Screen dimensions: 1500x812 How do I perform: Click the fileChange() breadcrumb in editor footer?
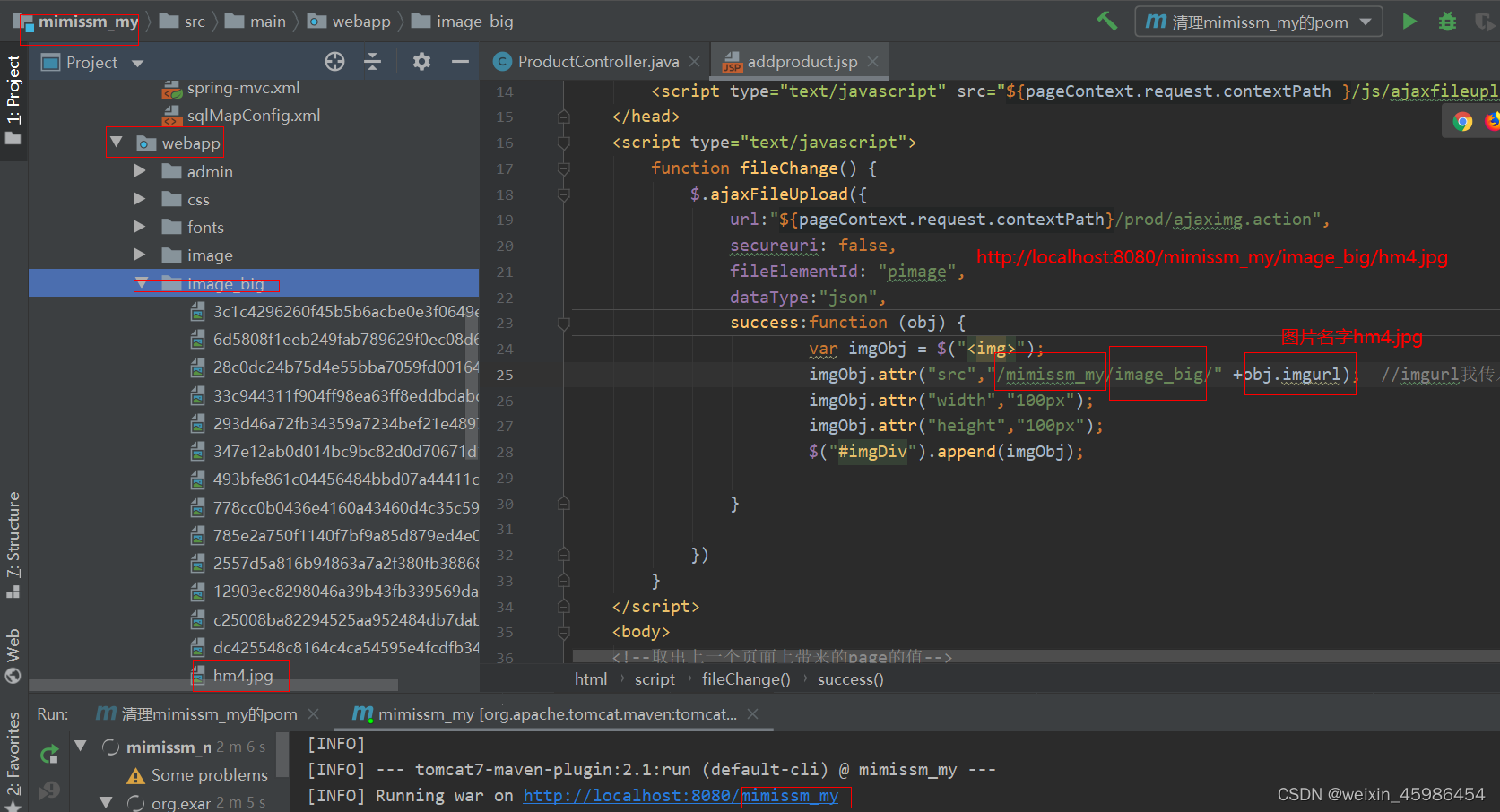click(746, 679)
